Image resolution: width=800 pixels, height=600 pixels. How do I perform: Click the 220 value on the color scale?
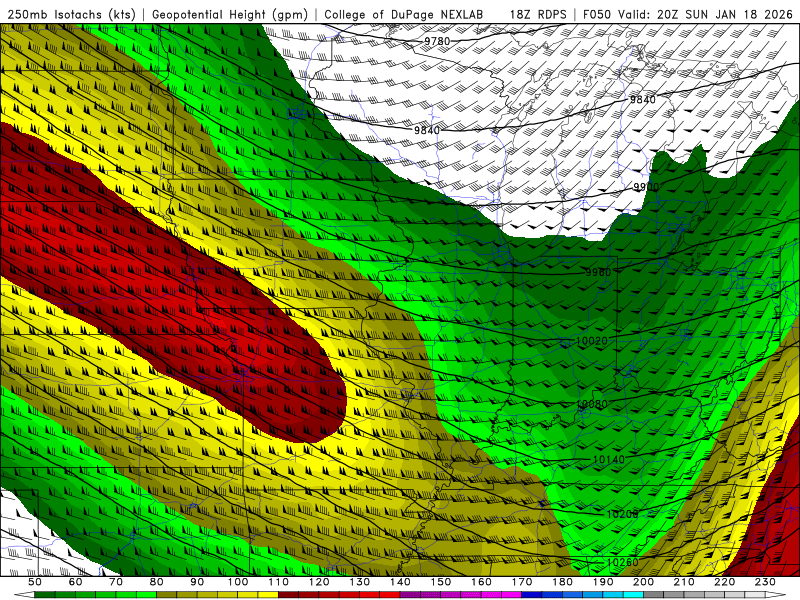[x=725, y=582]
